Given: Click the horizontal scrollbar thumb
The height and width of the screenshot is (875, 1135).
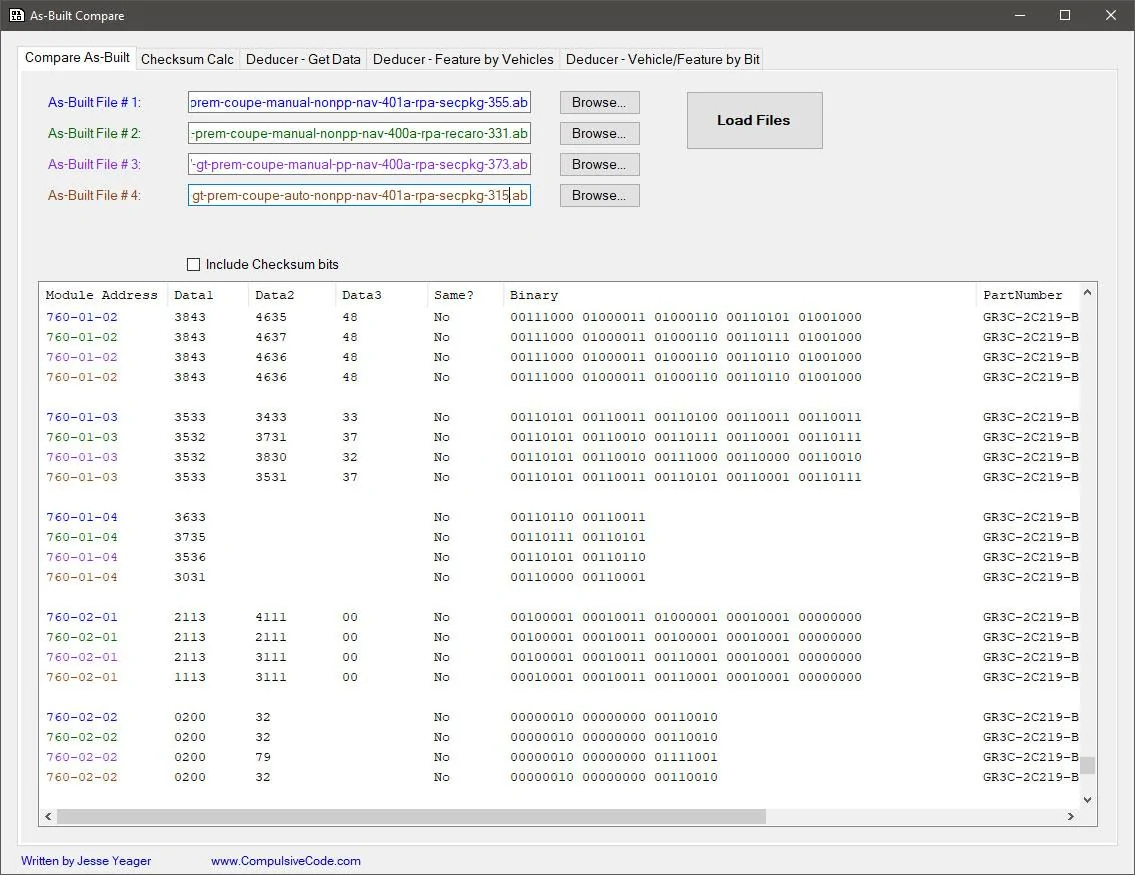Looking at the screenshot, I should tap(411, 816).
